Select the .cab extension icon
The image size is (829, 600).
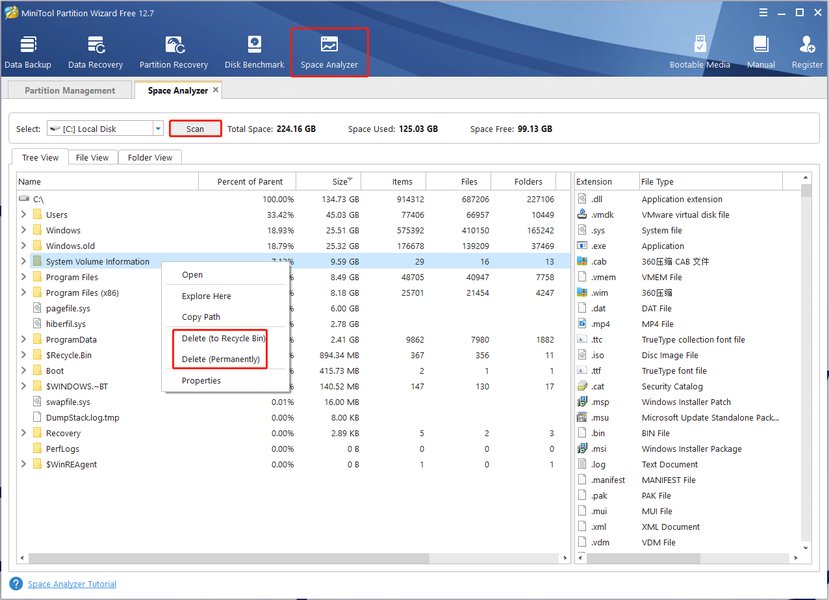coord(582,261)
